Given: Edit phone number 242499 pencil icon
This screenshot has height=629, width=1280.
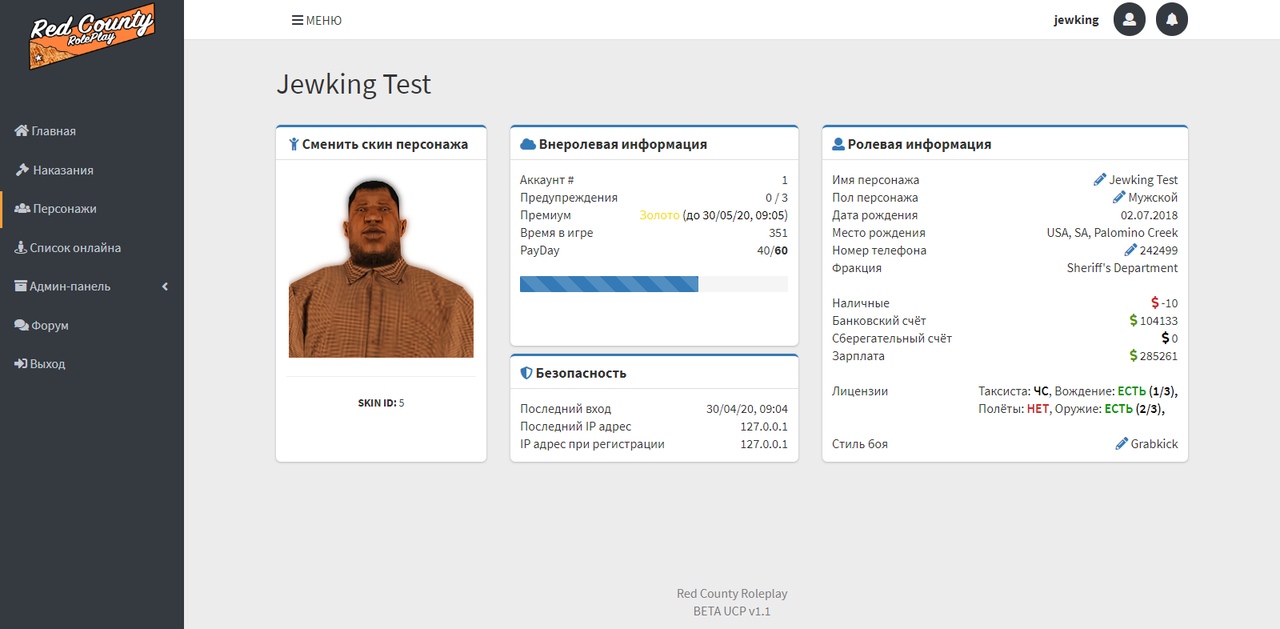Looking at the screenshot, I should coord(1131,250).
